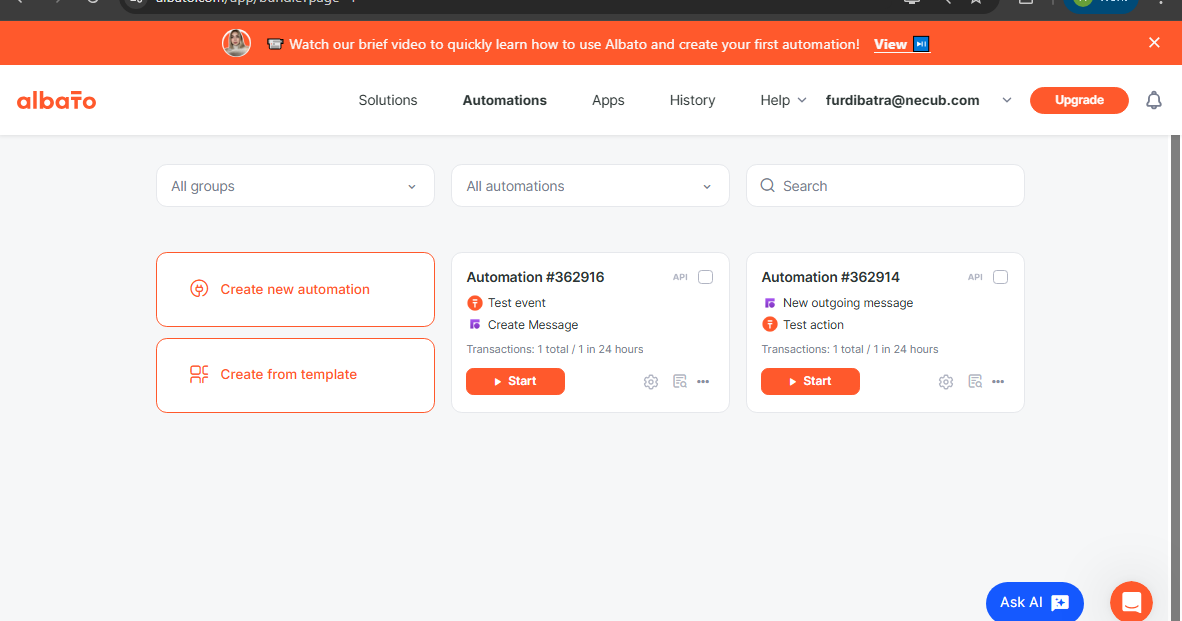Open more options for Automation #362916
The width and height of the screenshot is (1182, 621).
click(703, 381)
